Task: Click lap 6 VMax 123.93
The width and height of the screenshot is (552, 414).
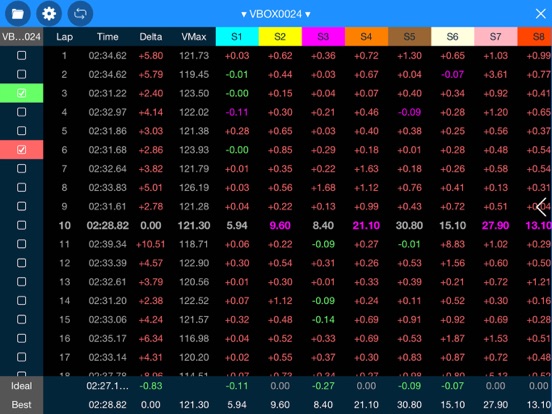Action: click(194, 150)
